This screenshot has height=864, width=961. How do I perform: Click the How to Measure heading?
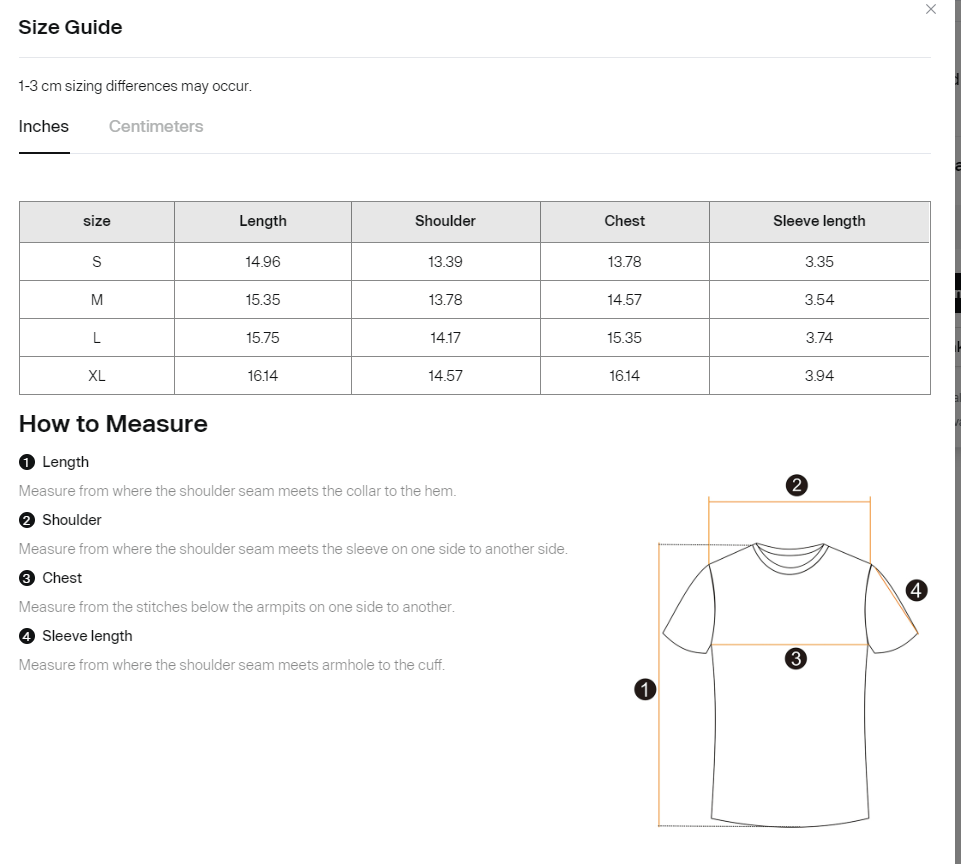click(113, 424)
